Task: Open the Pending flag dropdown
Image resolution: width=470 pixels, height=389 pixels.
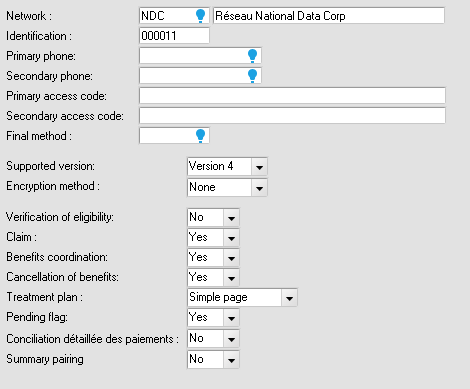Action: pyautogui.click(x=231, y=318)
